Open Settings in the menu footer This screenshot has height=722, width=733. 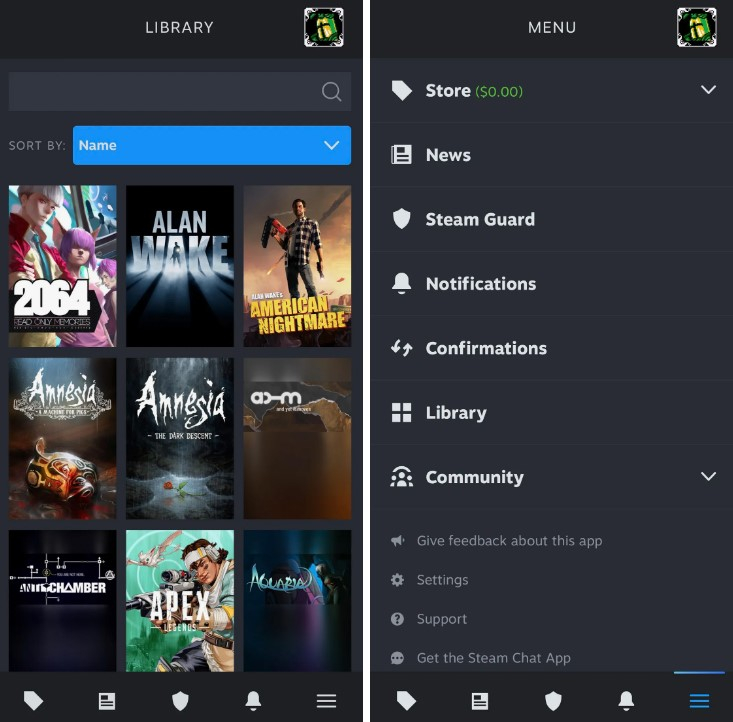[442, 580]
